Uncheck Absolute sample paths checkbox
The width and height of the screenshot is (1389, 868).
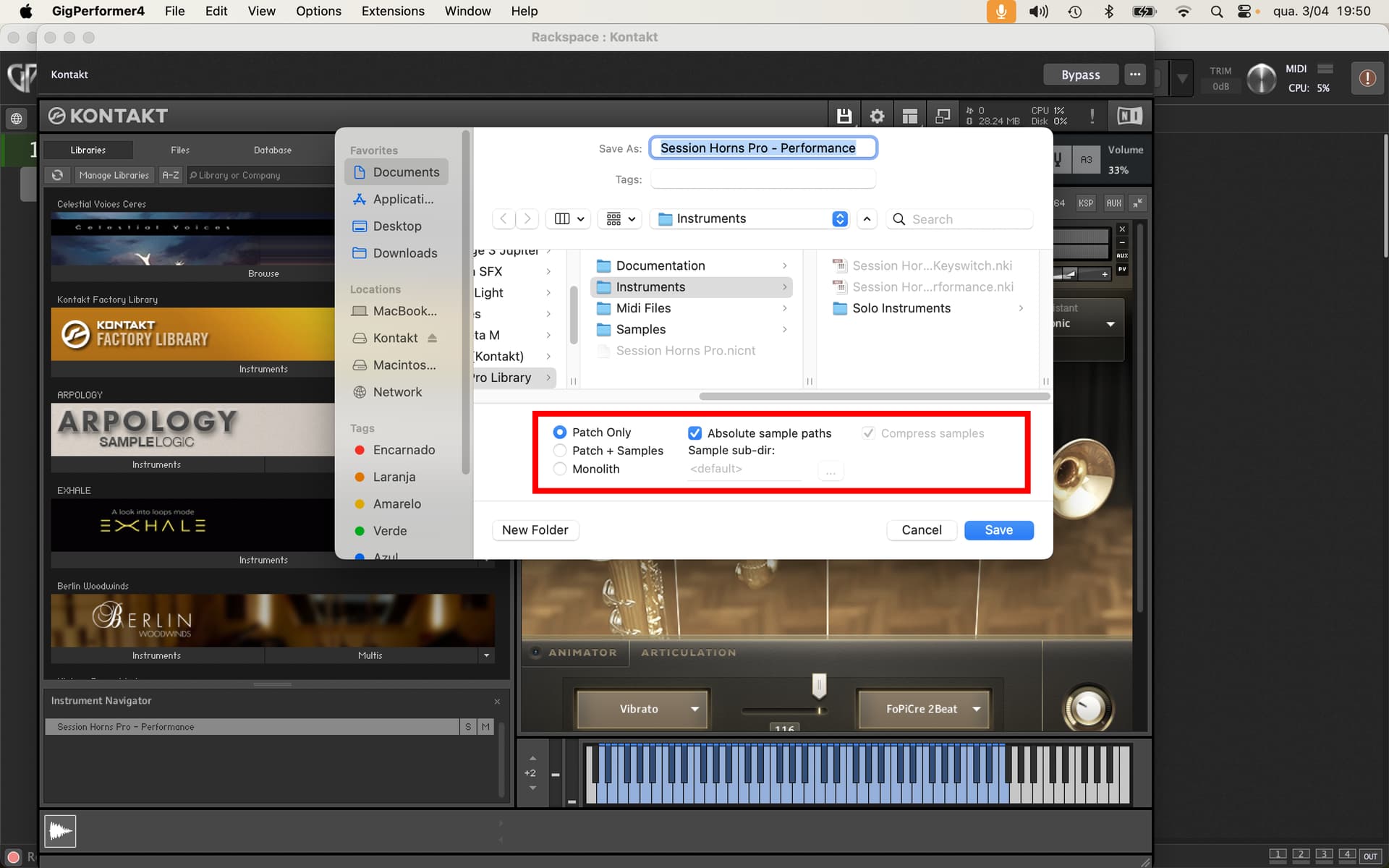point(694,433)
